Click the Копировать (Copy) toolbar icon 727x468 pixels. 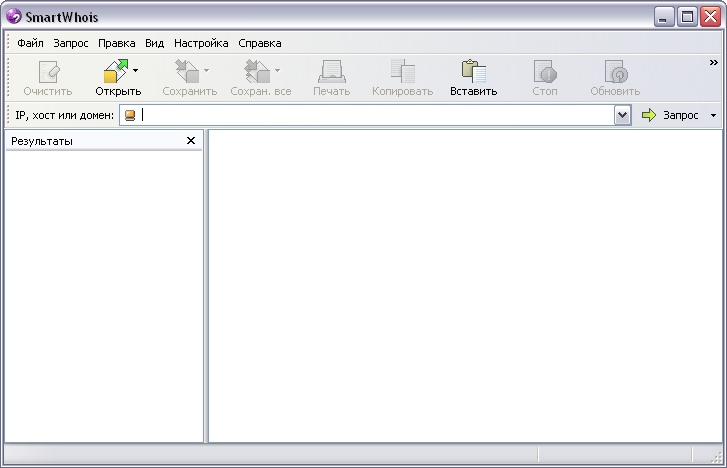[402, 71]
